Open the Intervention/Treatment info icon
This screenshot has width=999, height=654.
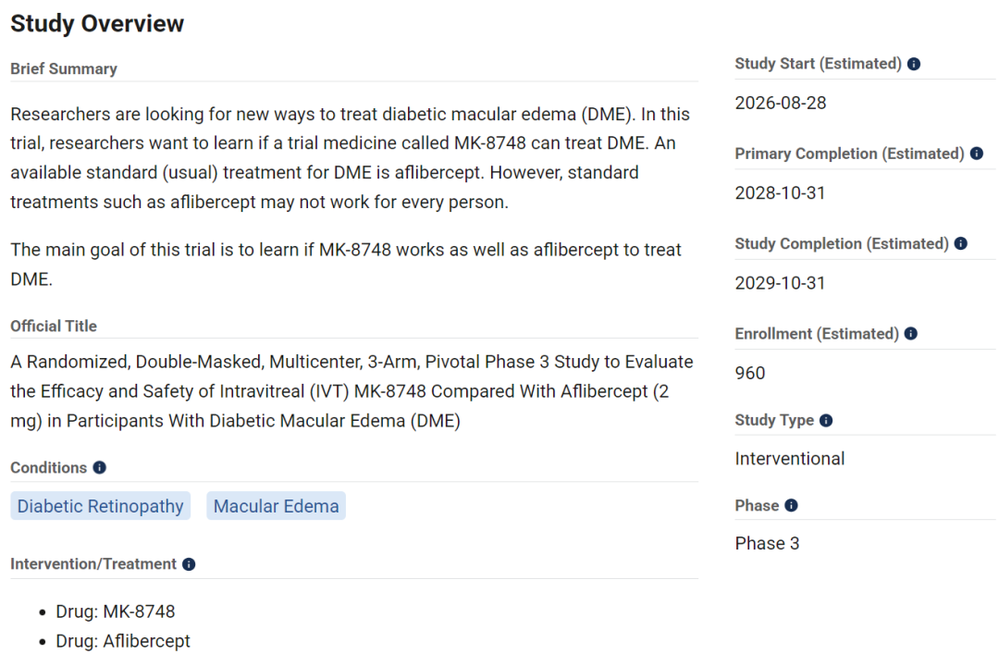189,564
